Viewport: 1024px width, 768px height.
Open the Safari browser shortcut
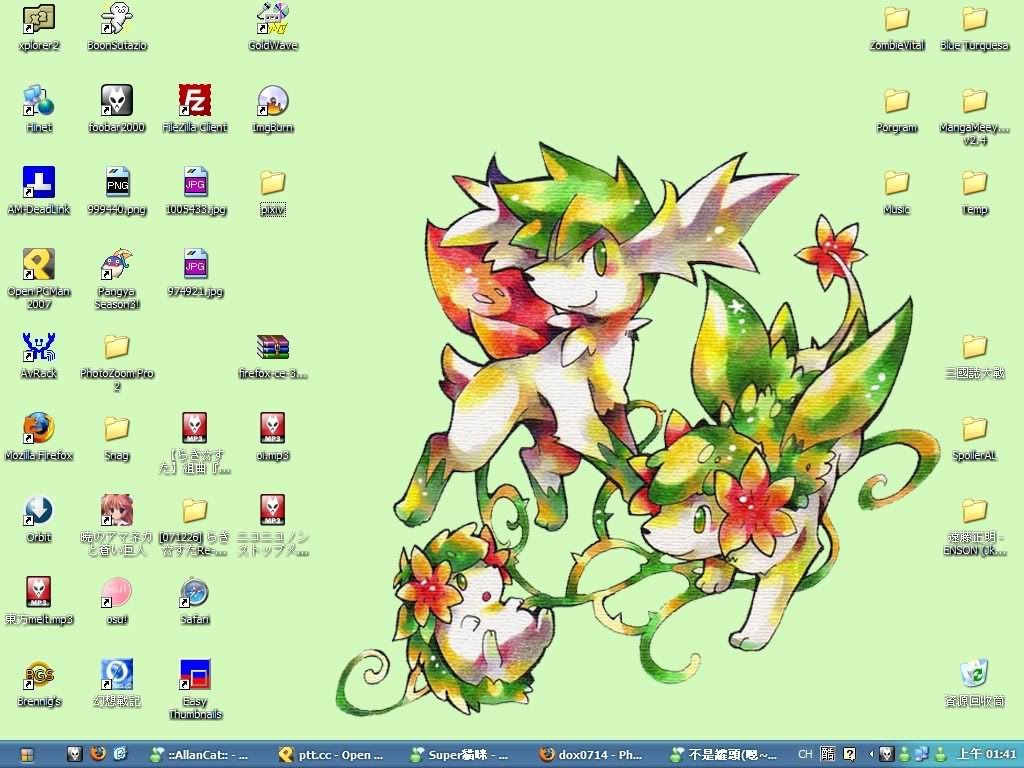194,592
